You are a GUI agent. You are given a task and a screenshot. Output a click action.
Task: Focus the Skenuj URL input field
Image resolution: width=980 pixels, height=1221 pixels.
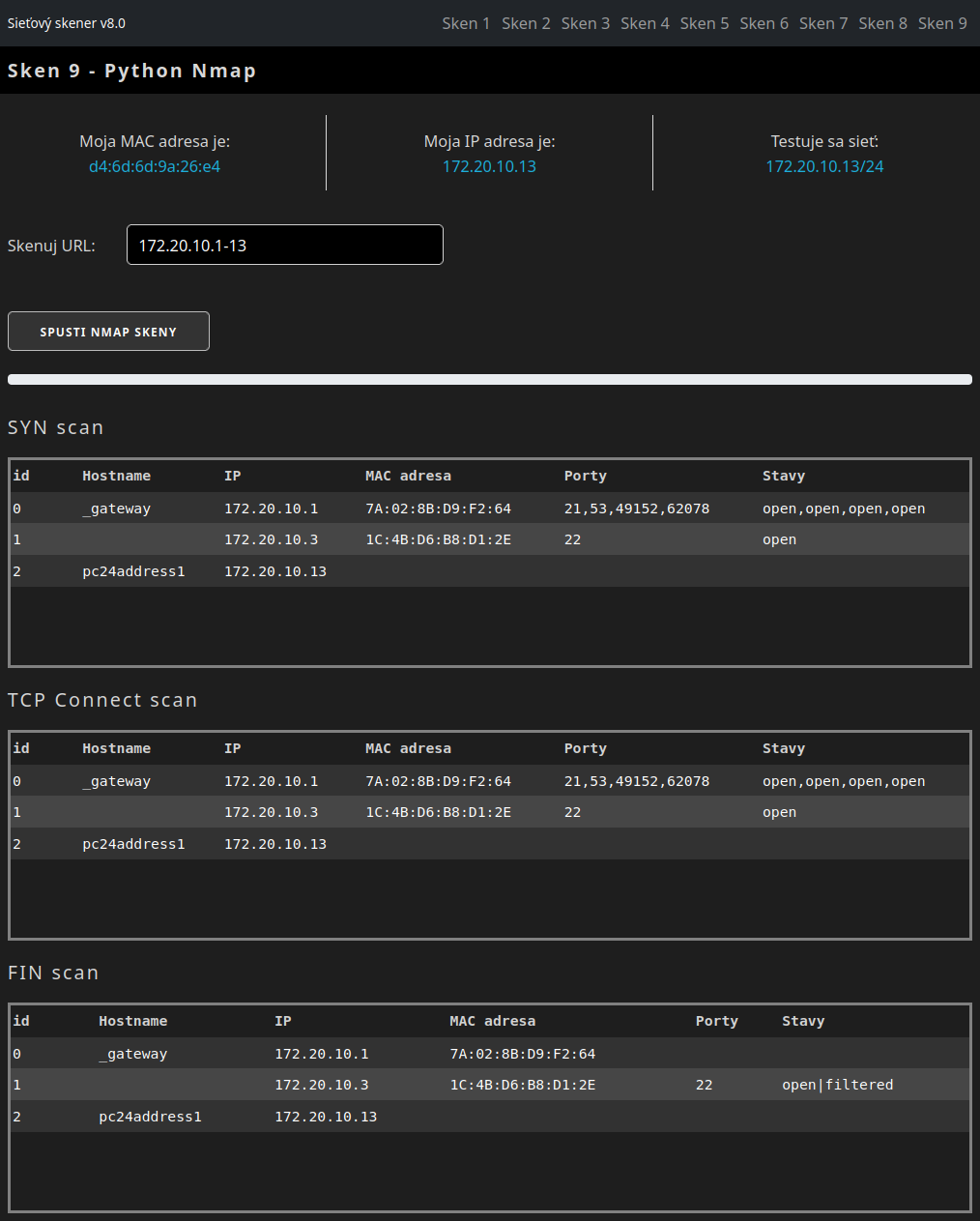pos(284,245)
